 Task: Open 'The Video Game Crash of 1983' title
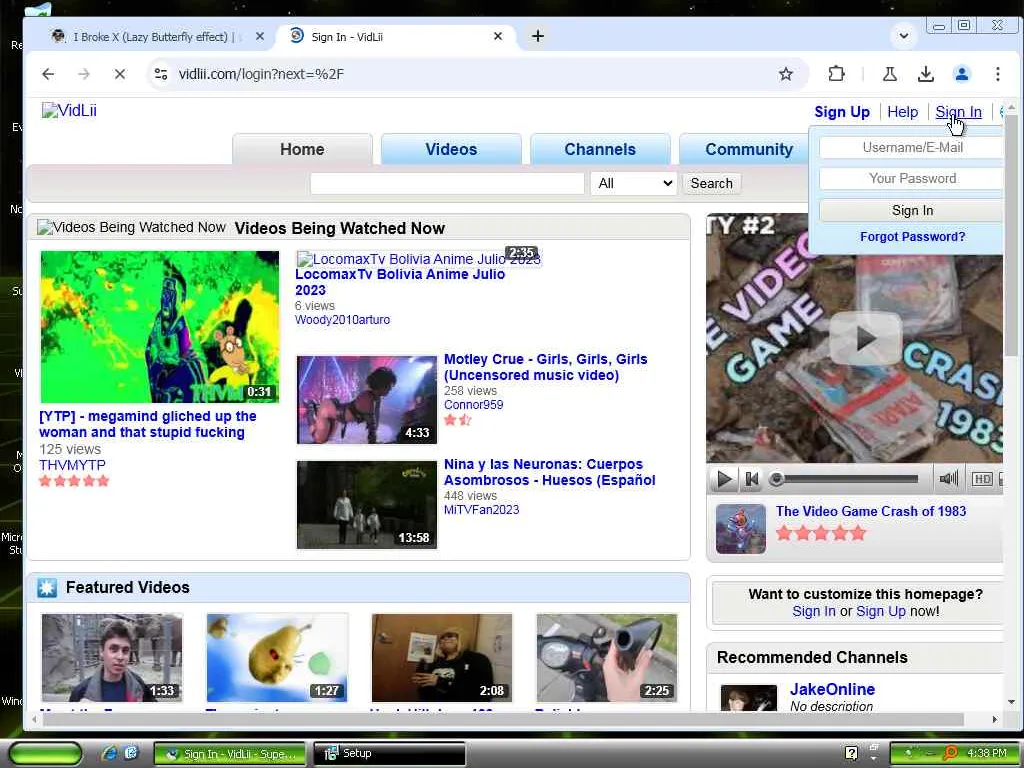[x=871, y=511]
